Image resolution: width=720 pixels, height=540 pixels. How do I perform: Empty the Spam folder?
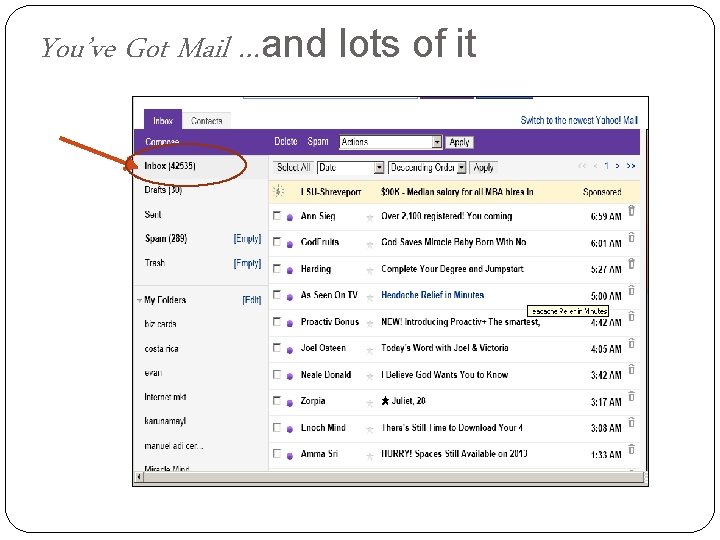click(248, 239)
